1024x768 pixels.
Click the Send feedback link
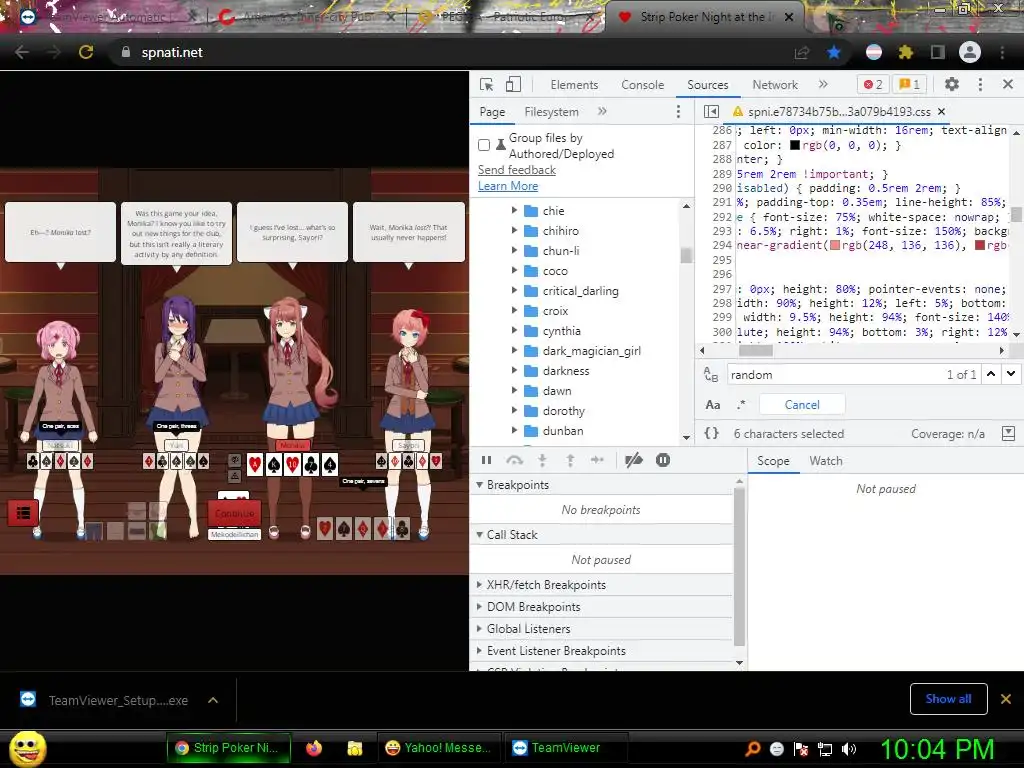(x=517, y=170)
